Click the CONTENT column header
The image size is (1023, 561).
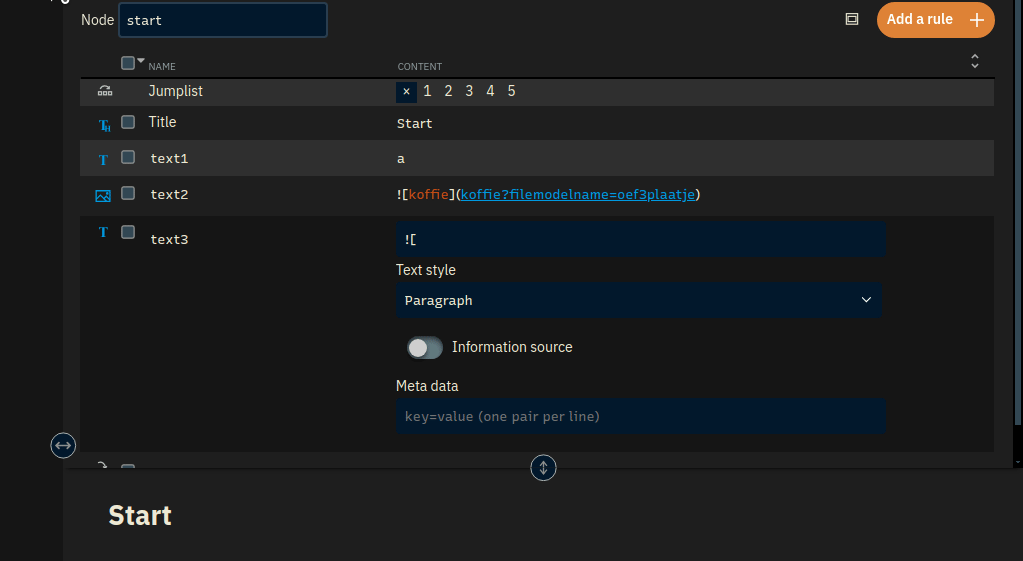click(x=420, y=67)
